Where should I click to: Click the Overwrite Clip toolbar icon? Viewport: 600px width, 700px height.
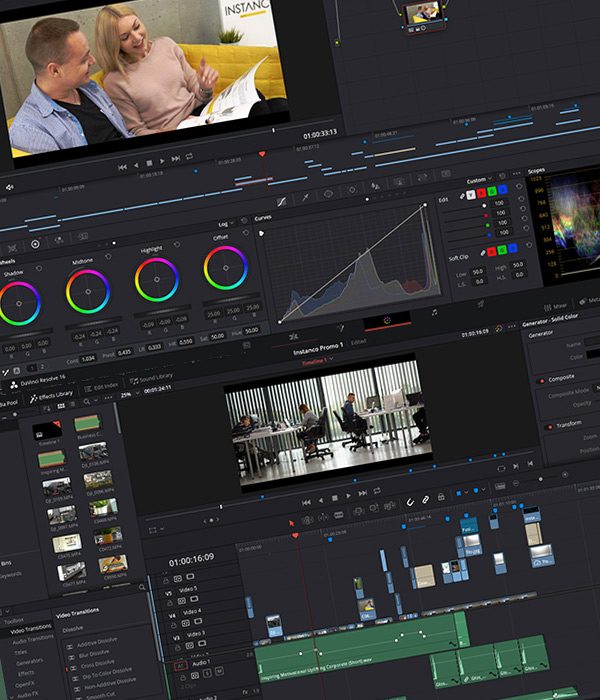[374, 508]
